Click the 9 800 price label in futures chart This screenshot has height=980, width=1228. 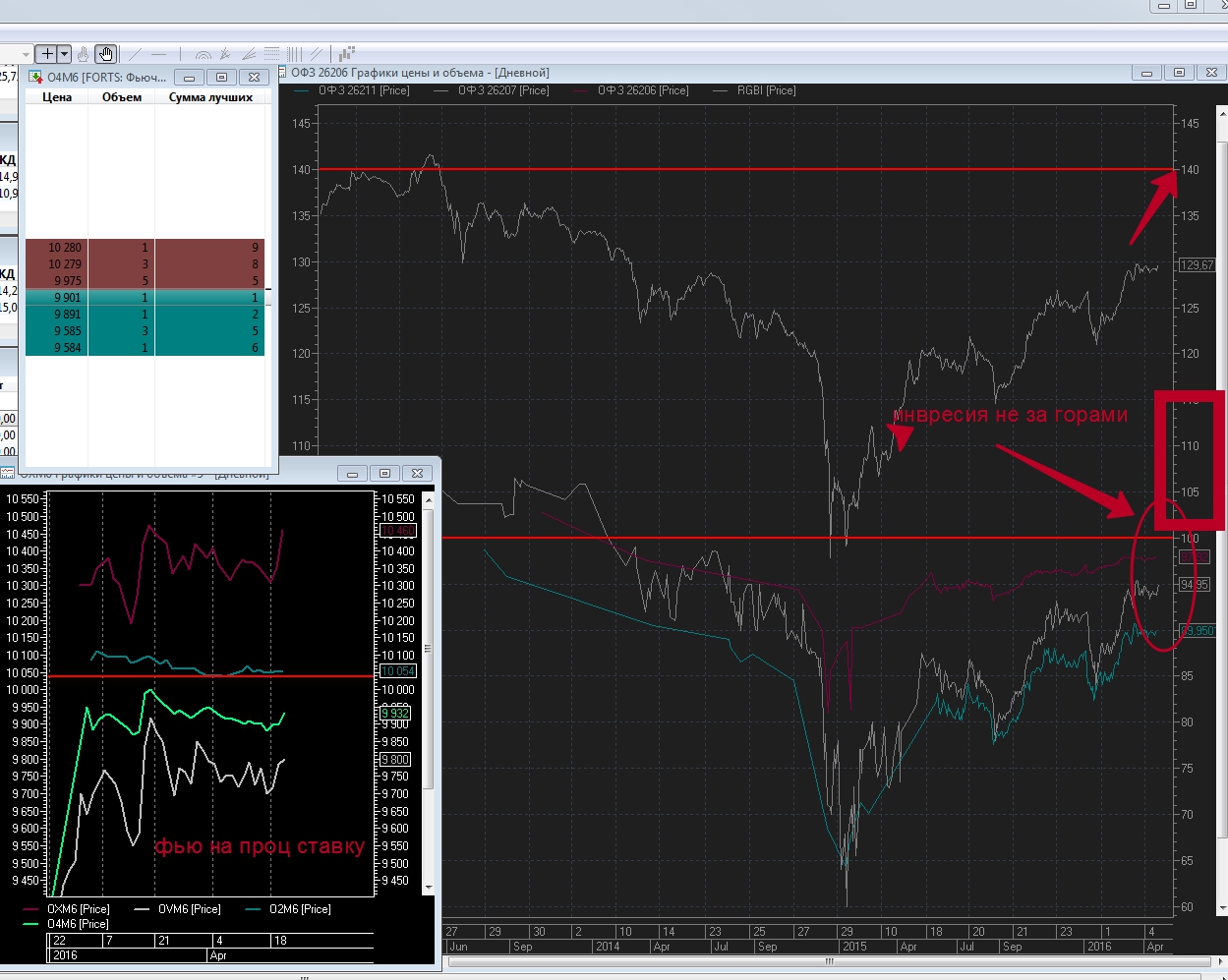click(x=395, y=760)
